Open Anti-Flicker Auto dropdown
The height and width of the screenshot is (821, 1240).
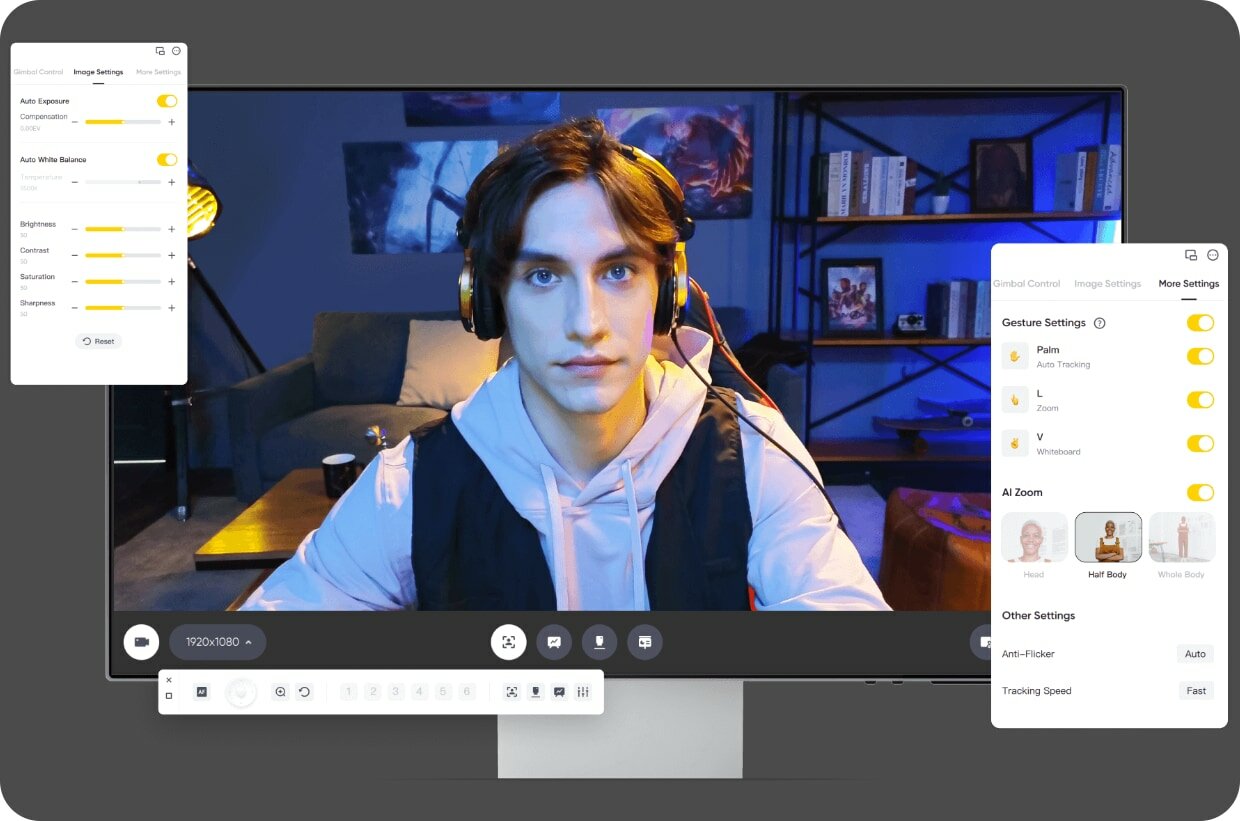(x=1195, y=654)
